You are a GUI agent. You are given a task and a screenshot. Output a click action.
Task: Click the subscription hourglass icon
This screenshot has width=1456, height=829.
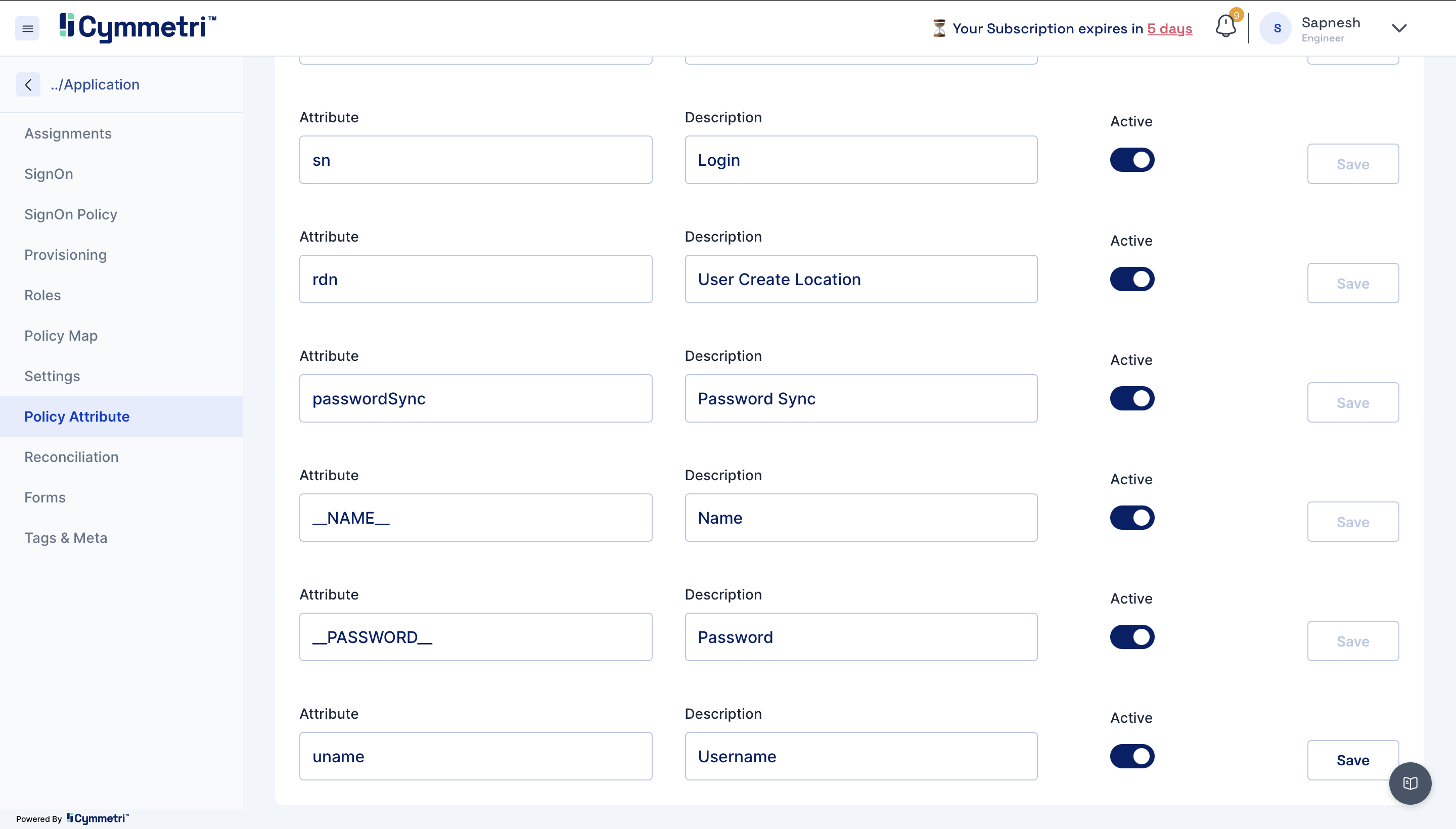939,28
